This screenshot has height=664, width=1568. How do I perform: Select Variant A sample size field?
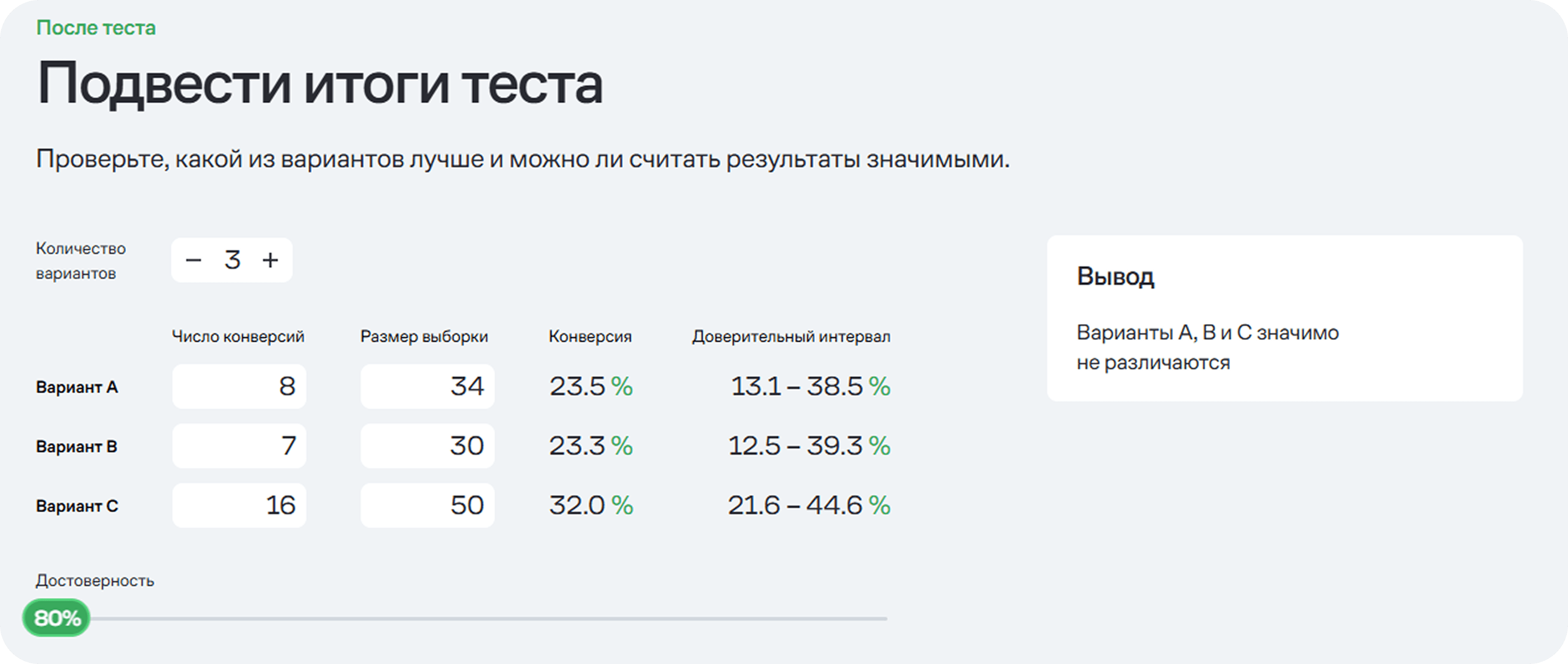(x=427, y=386)
